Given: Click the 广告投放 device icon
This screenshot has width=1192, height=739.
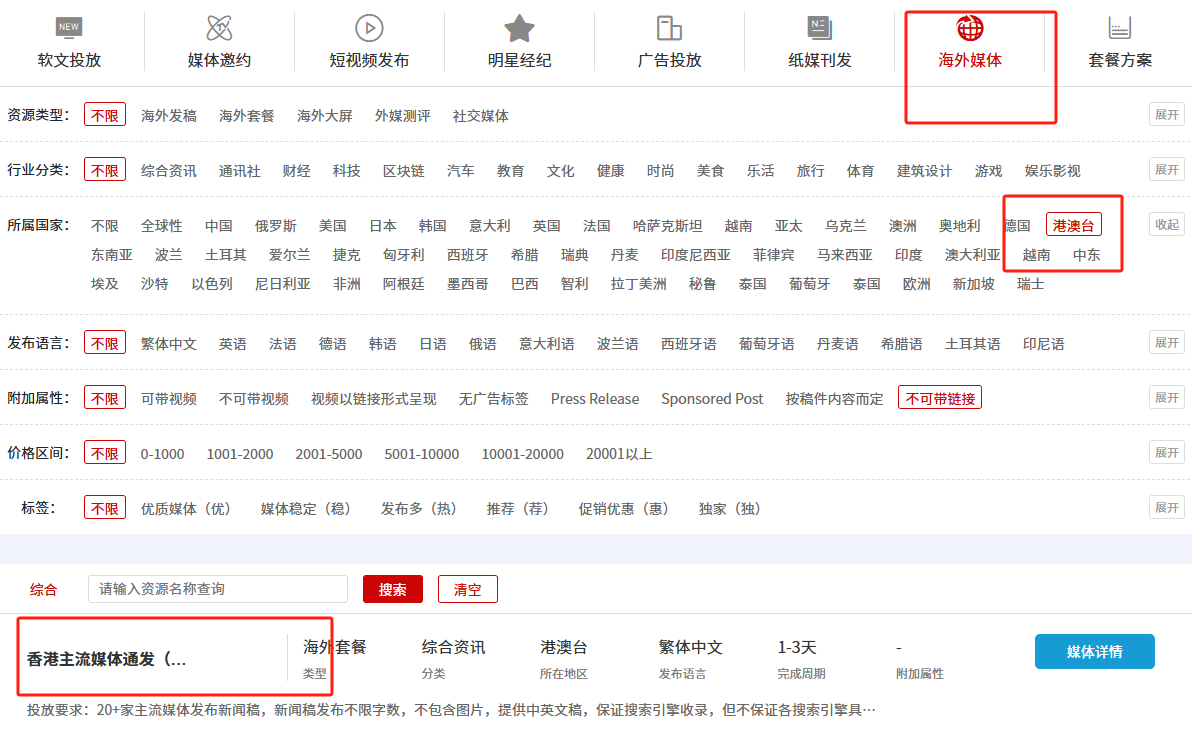Looking at the screenshot, I should click(x=669, y=27).
